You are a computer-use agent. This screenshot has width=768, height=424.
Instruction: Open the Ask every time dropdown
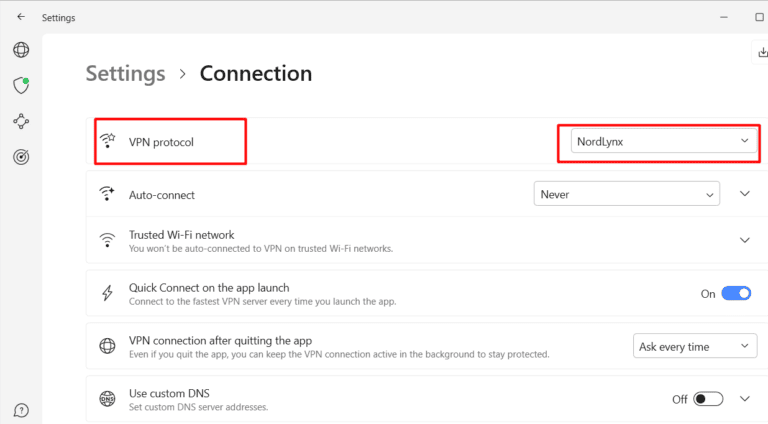[x=695, y=346]
